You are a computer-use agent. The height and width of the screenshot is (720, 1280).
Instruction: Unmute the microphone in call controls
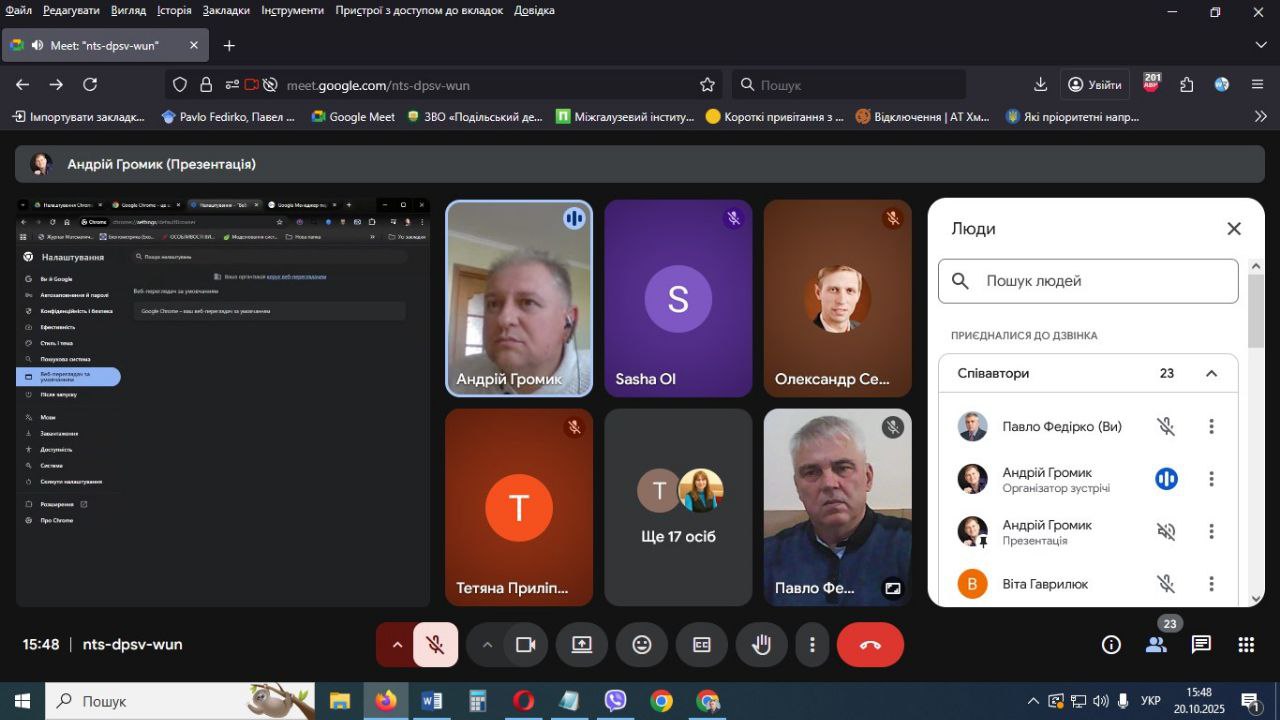[x=435, y=645]
